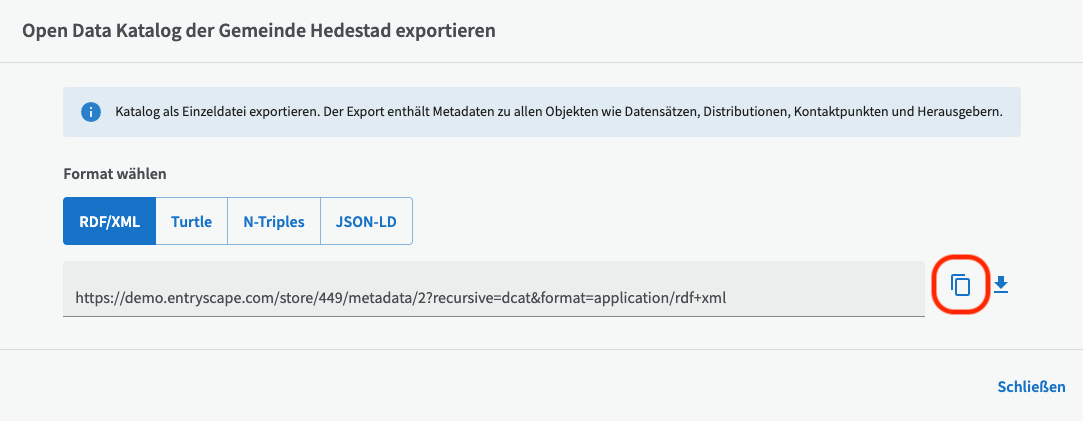Focus the demo.entryscape.com link field

coord(493,297)
